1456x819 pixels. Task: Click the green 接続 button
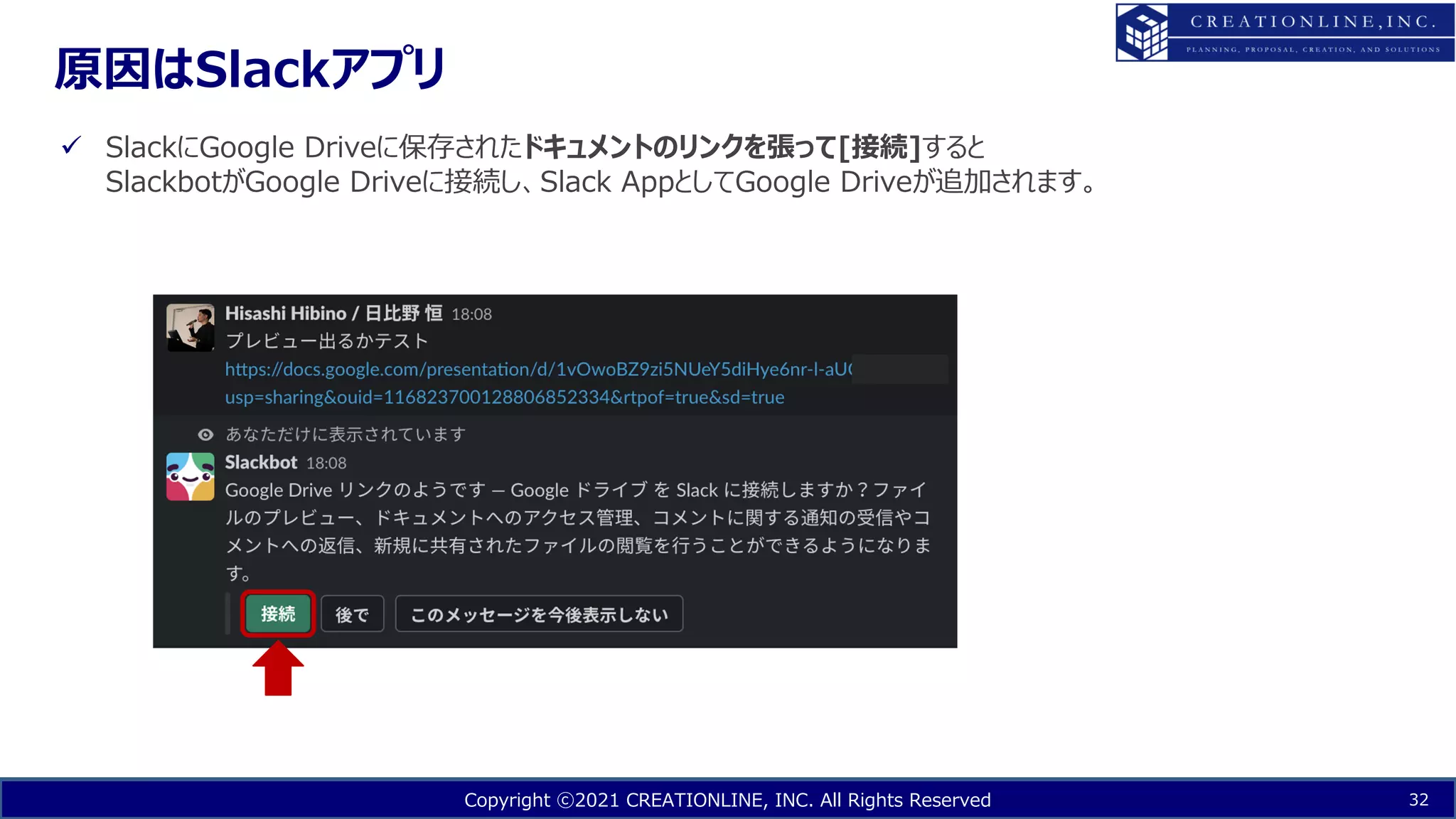click(x=278, y=614)
